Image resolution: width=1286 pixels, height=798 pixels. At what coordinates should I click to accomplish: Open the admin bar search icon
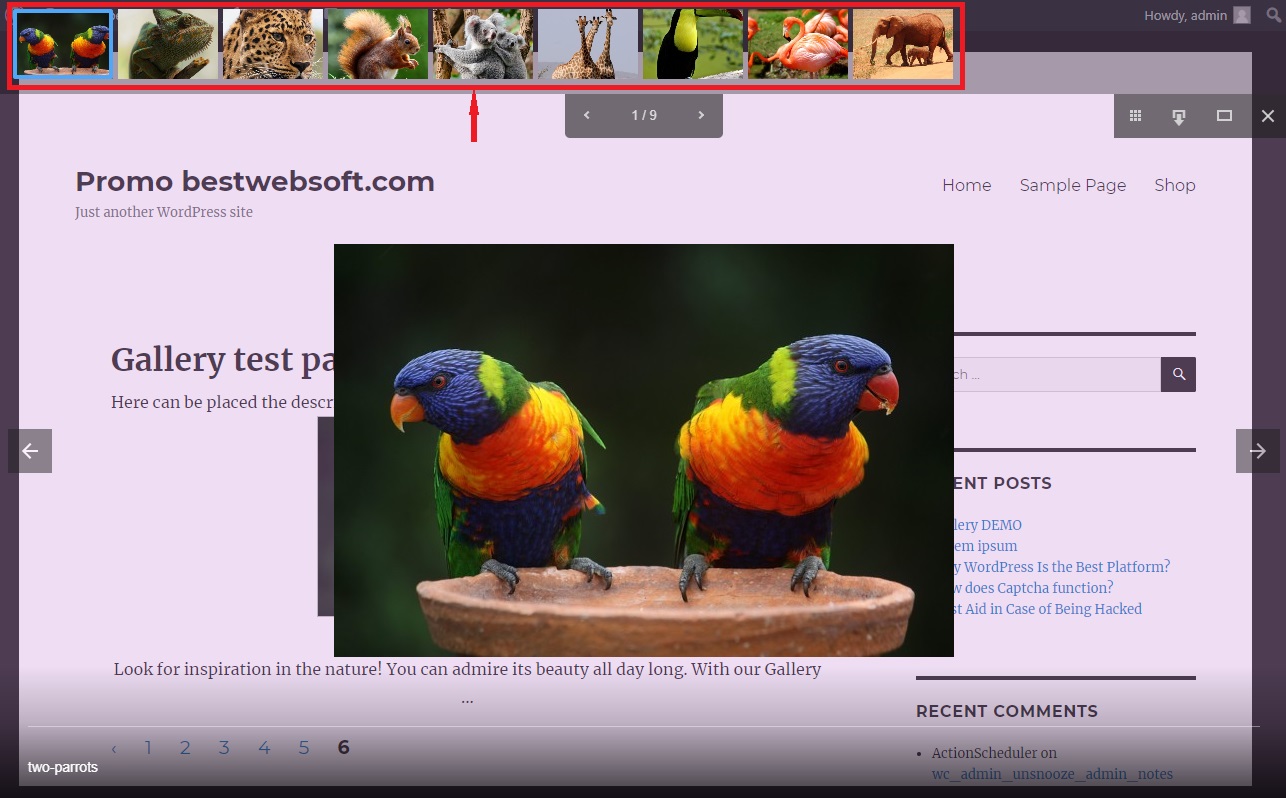[1272, 15]
